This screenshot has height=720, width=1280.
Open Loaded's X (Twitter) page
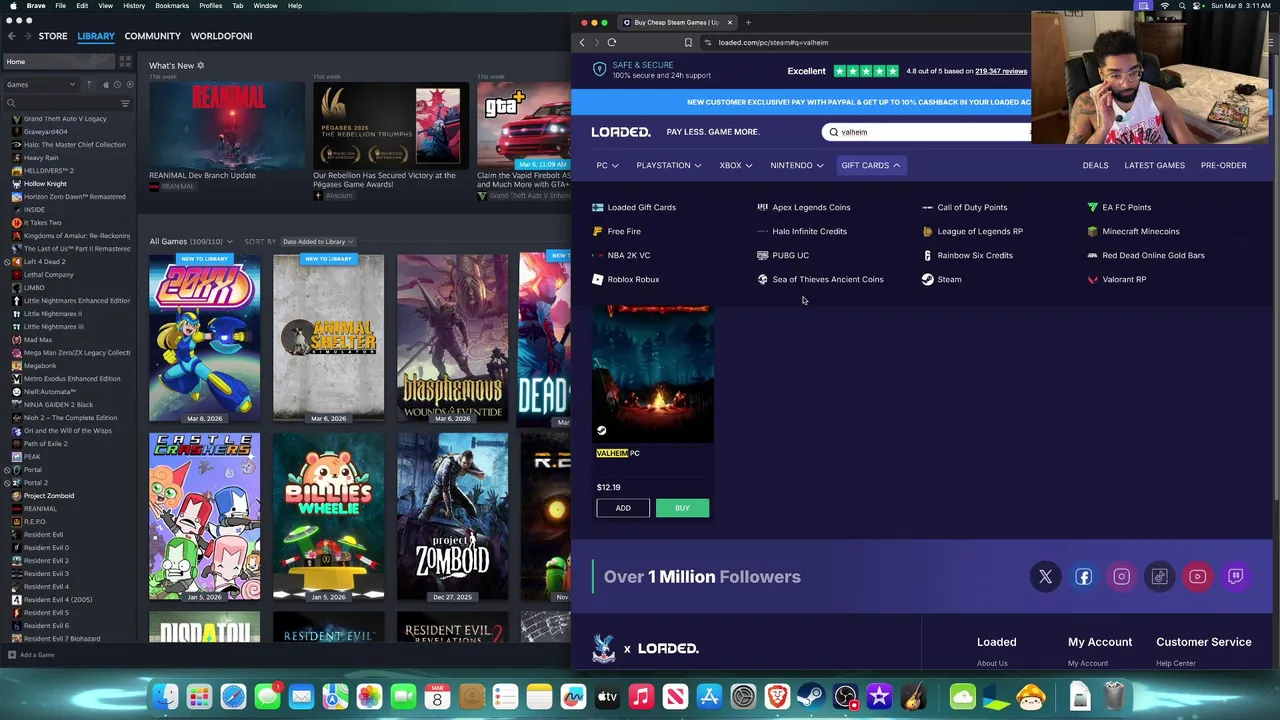click(x=1045, y=576)
